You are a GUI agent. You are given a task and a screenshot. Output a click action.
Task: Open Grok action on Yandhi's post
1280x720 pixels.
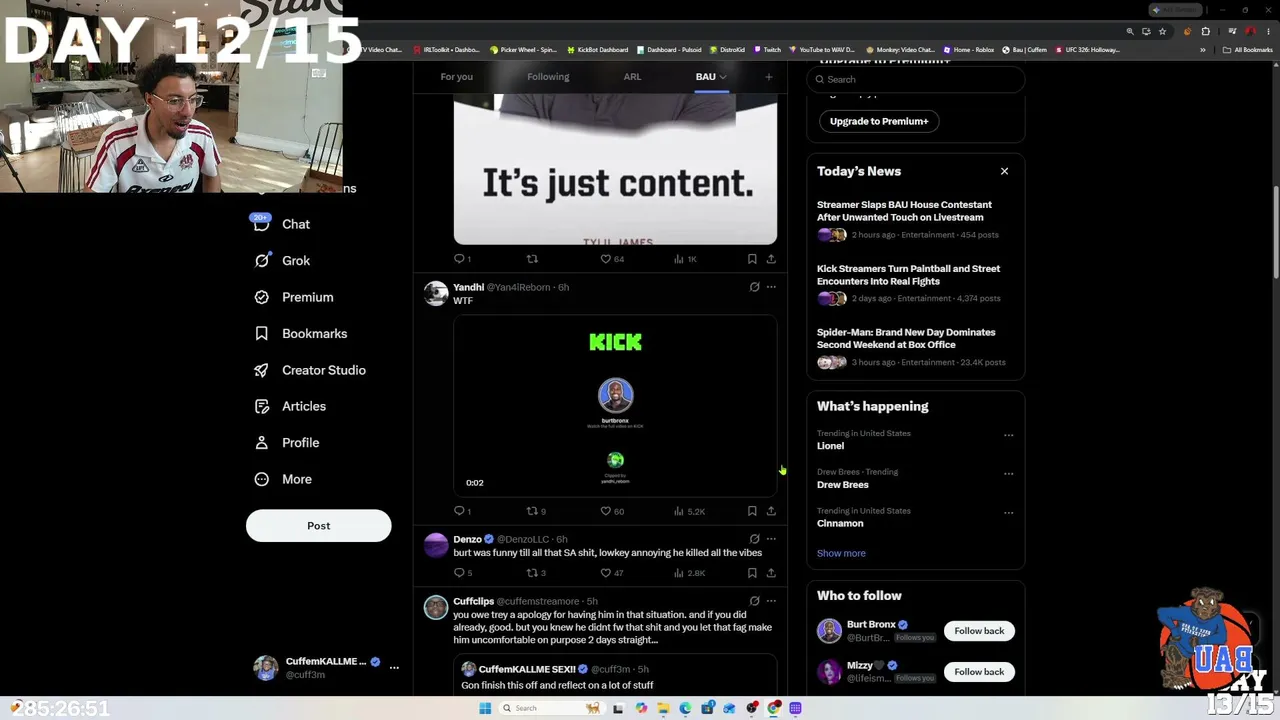coord(754,287)
